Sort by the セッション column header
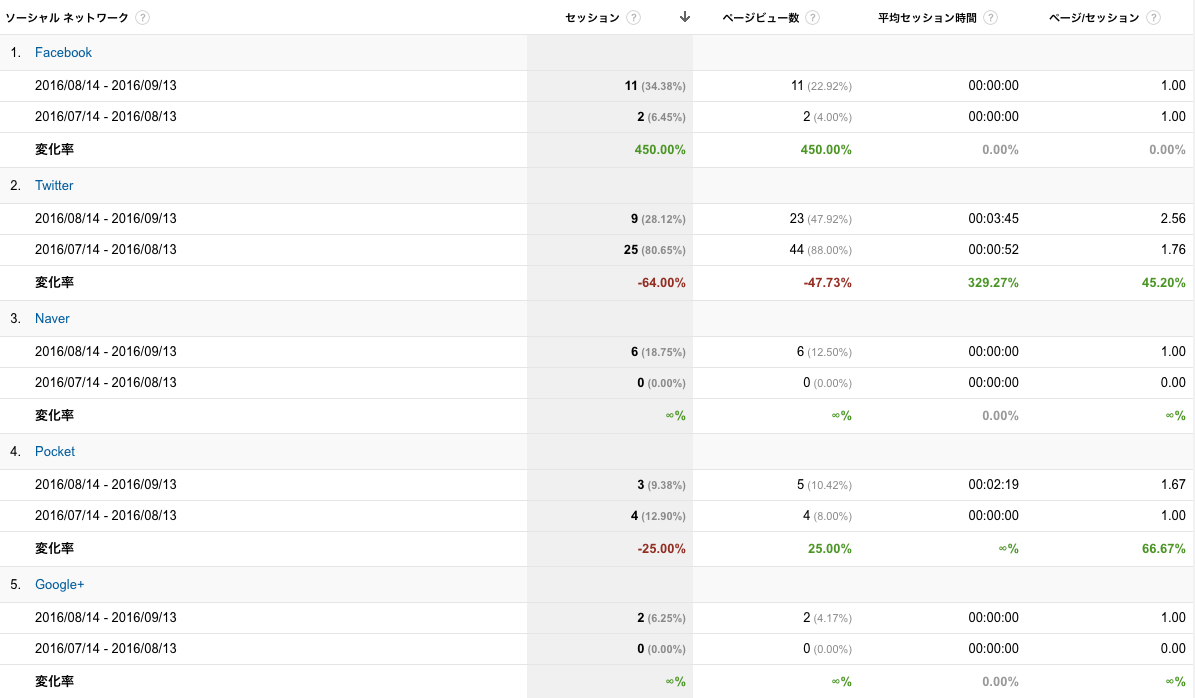Viewport: 1195px width, 698px height. 592,18
